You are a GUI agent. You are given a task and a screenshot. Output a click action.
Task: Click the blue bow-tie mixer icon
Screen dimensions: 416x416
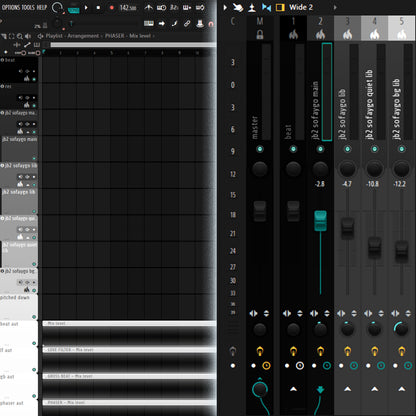[266, 7]
